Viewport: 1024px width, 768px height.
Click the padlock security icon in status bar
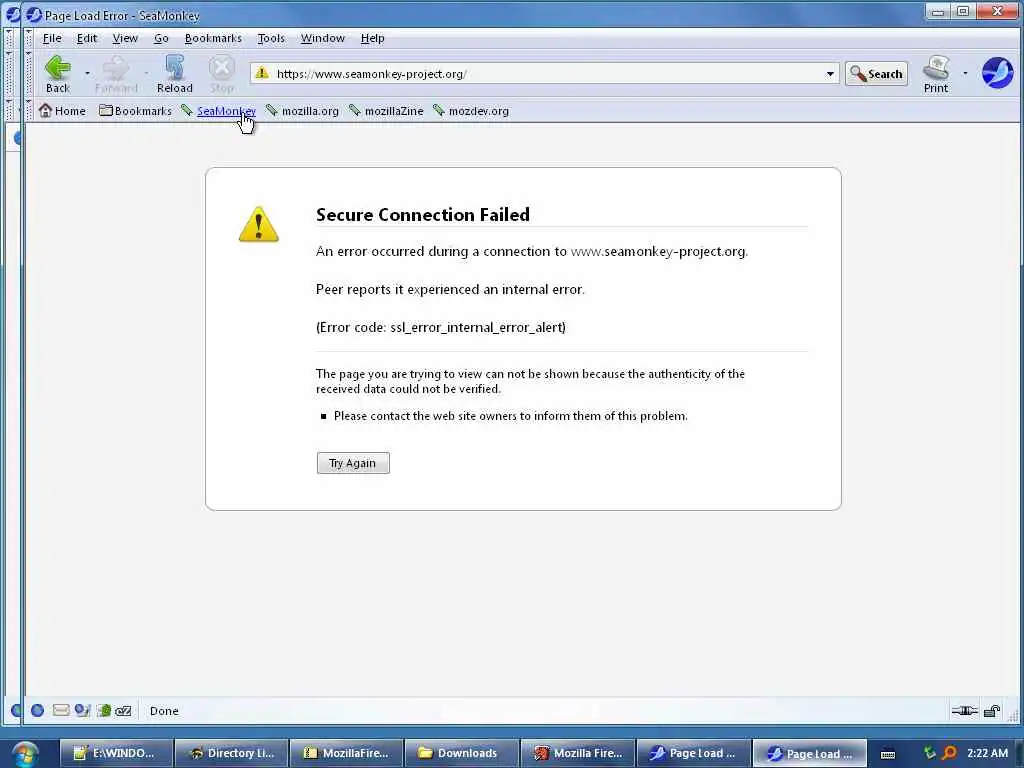coord(992,711)
